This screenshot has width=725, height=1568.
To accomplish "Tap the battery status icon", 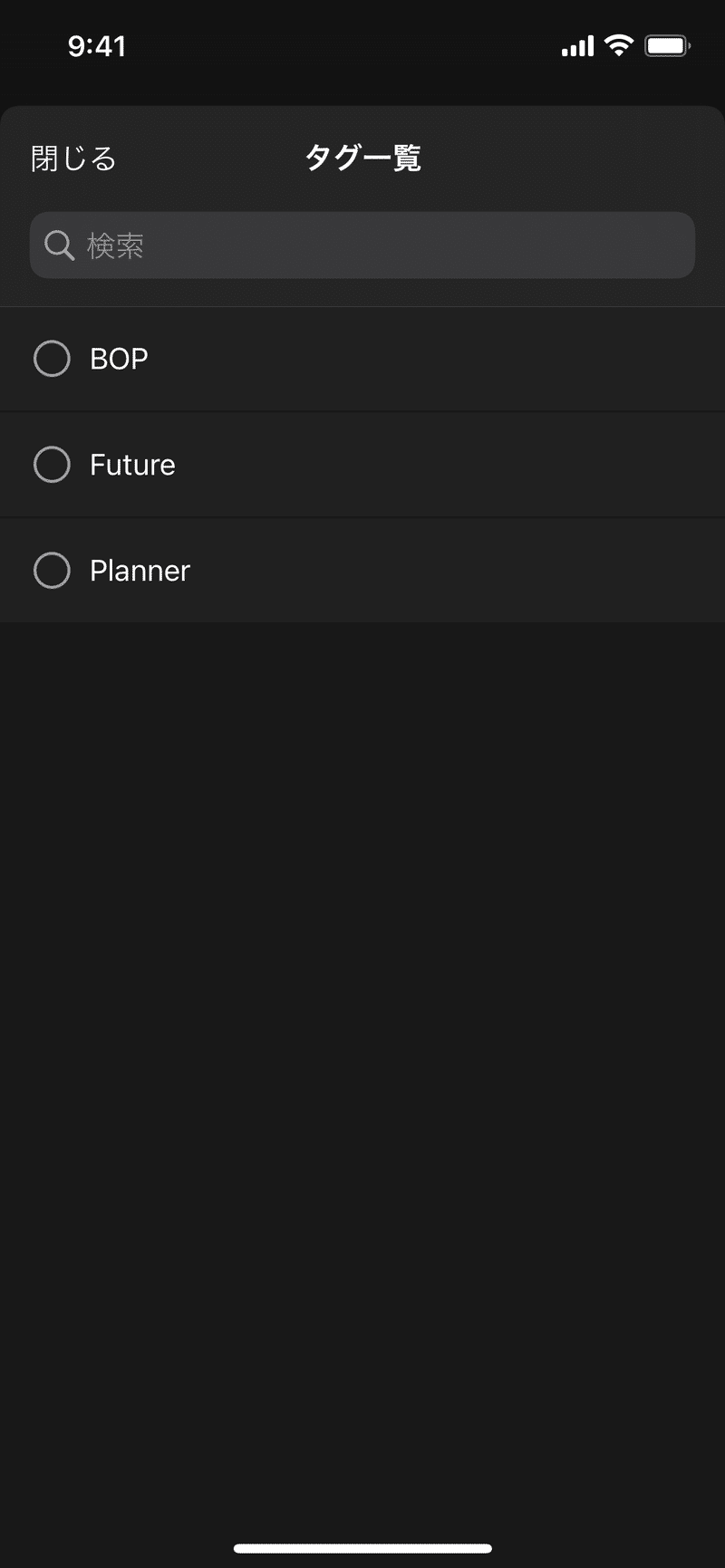I will pos(667,45).
